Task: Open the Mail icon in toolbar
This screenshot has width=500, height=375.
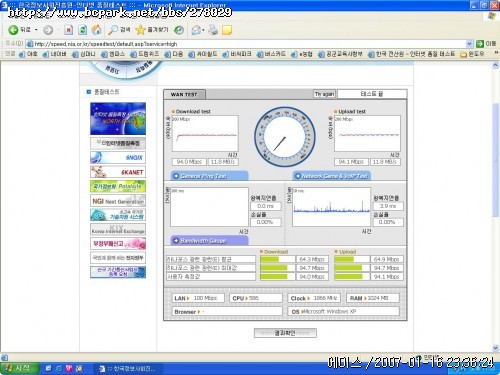Action: pos(196,30)
